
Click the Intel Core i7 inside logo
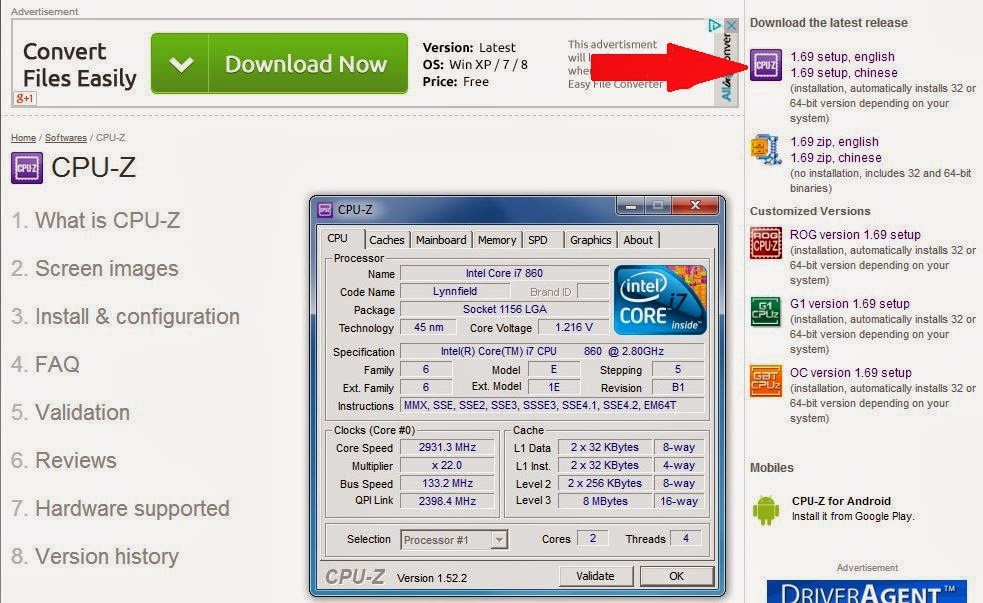(660, 300)
